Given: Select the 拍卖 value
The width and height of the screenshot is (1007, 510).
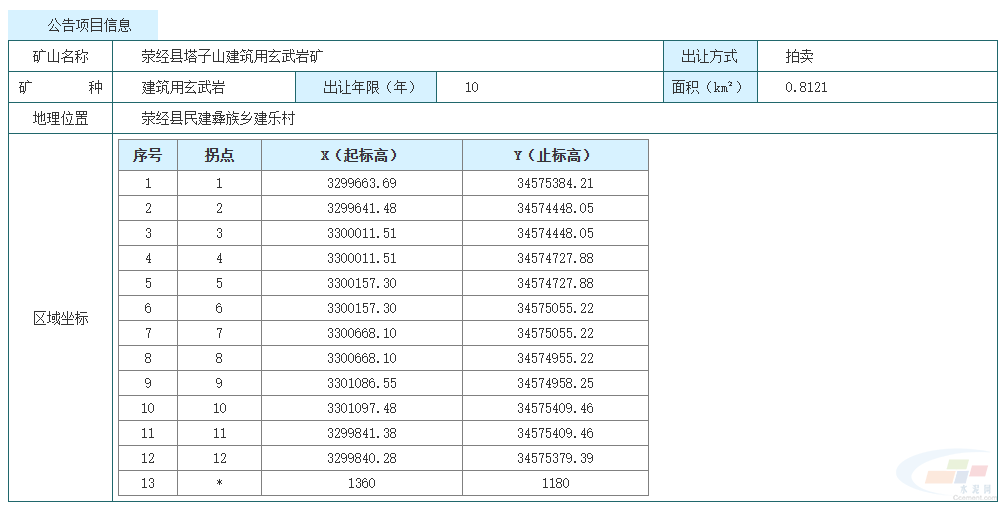Looking at the screenshot, I should pos(799,57).
